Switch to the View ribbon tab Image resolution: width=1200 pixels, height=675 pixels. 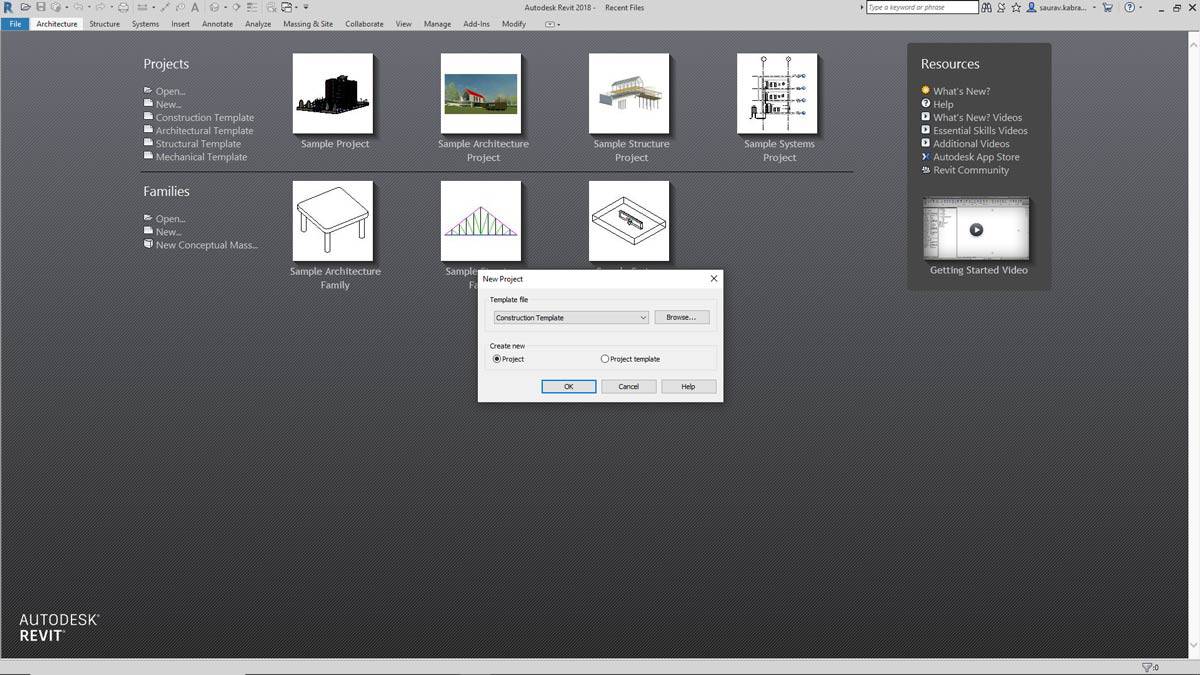(x=403, y=24)
